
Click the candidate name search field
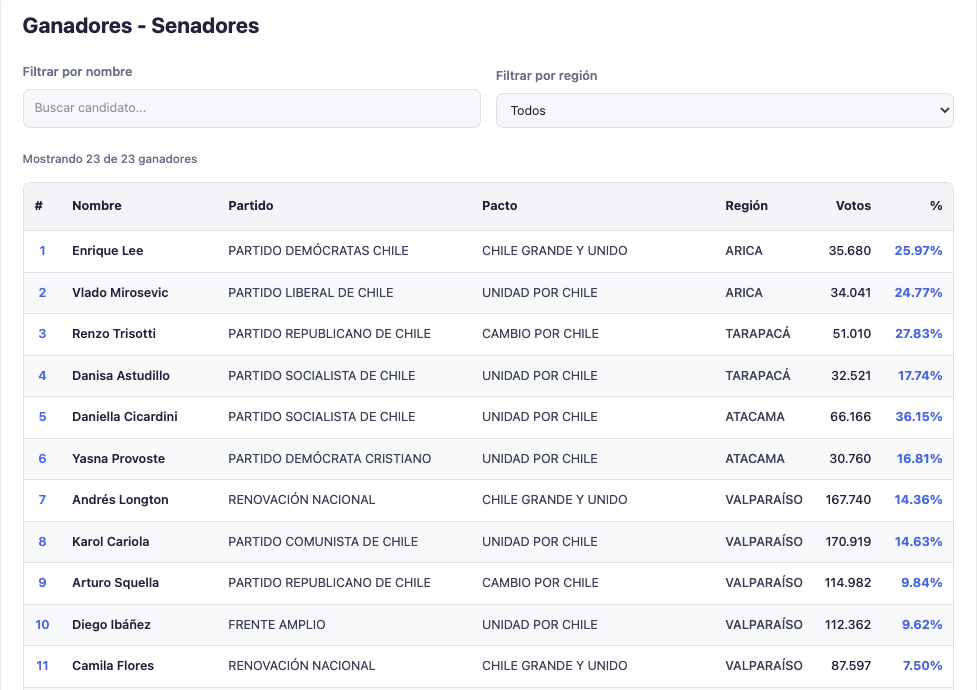[251, 108]
